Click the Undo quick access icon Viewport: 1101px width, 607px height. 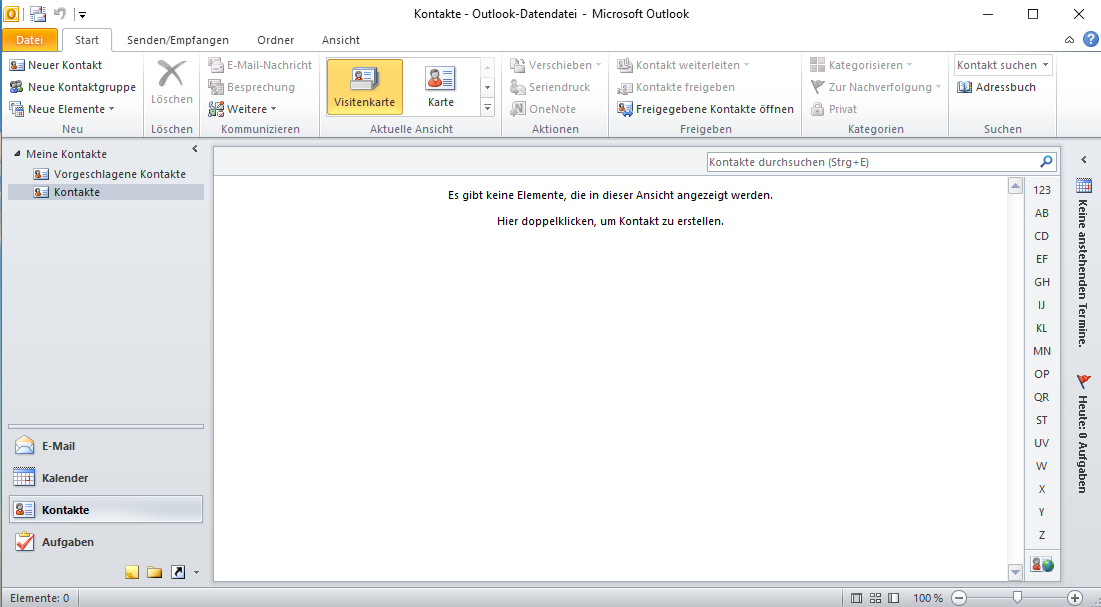pyautogui.click(x=60, y=13)
